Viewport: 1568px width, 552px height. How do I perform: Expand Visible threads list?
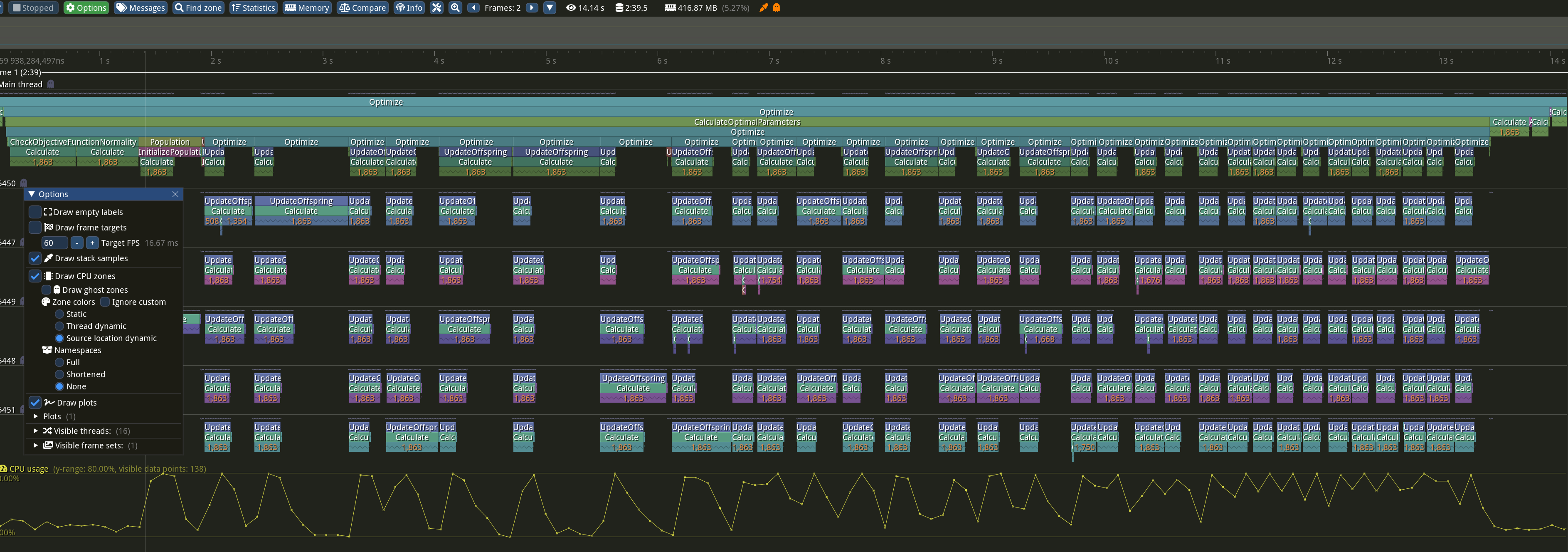[36, 431]
